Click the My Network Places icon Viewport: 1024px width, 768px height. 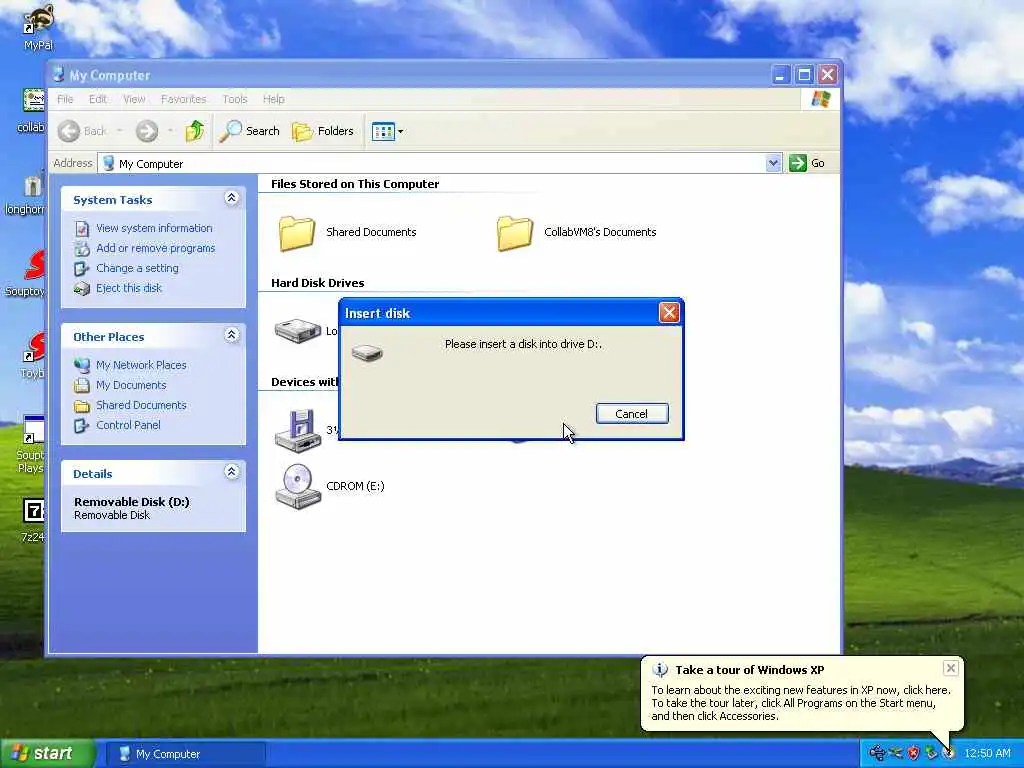82,366
